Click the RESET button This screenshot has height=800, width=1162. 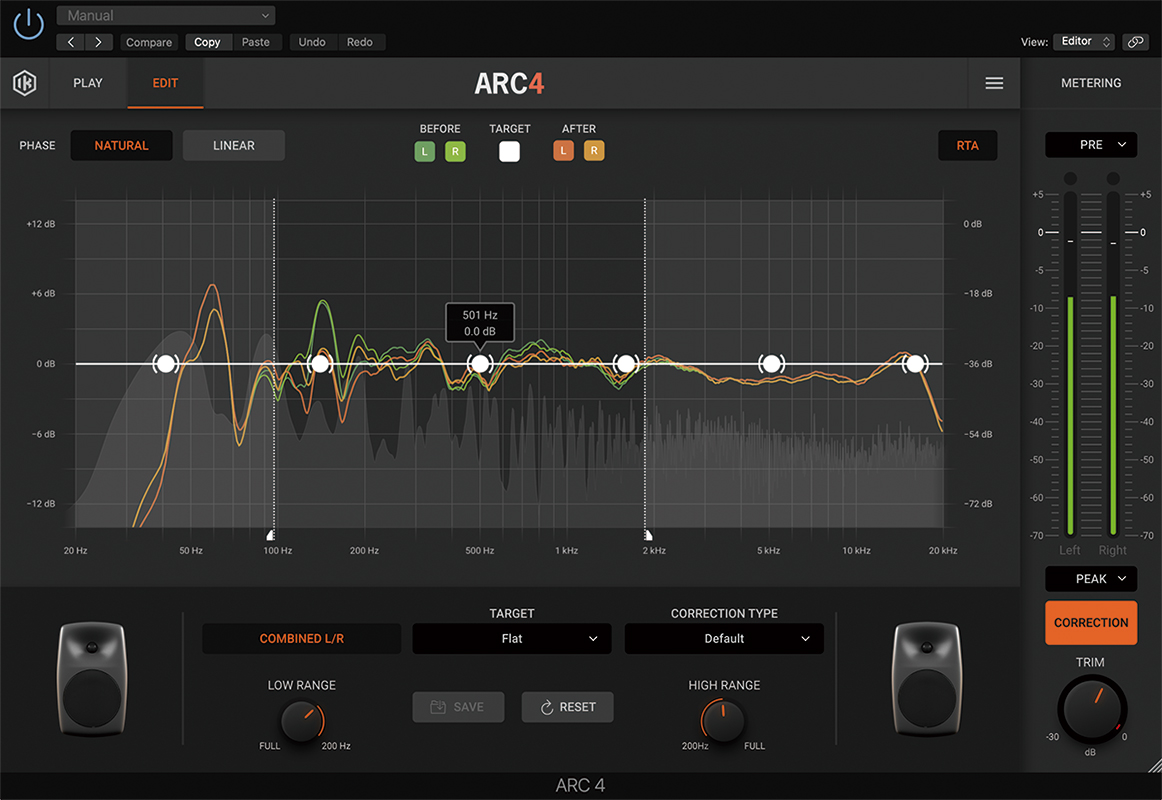click(x=568, y=707)
